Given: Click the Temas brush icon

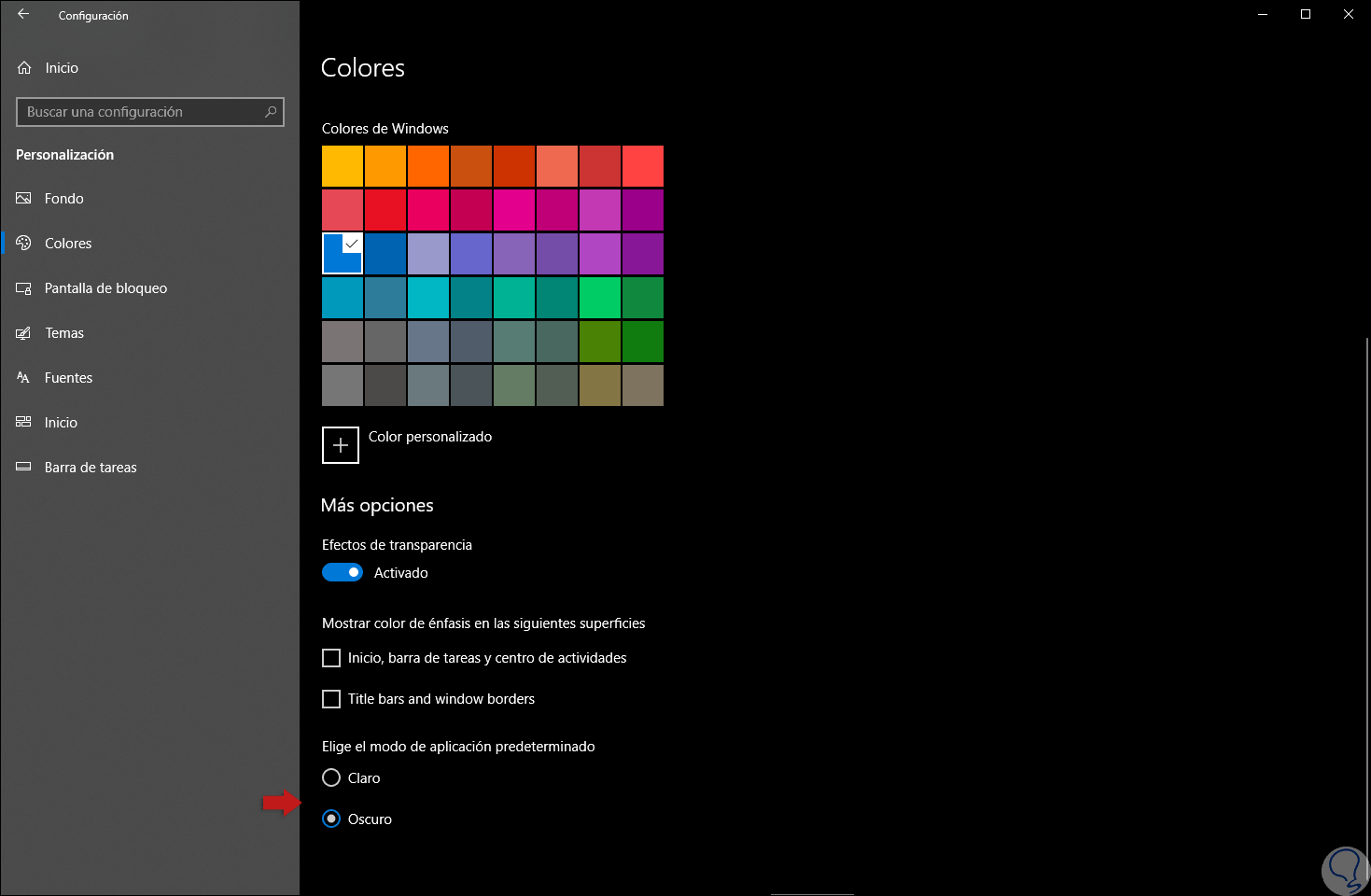Looking at the screenshot, I should pos(24,333).
